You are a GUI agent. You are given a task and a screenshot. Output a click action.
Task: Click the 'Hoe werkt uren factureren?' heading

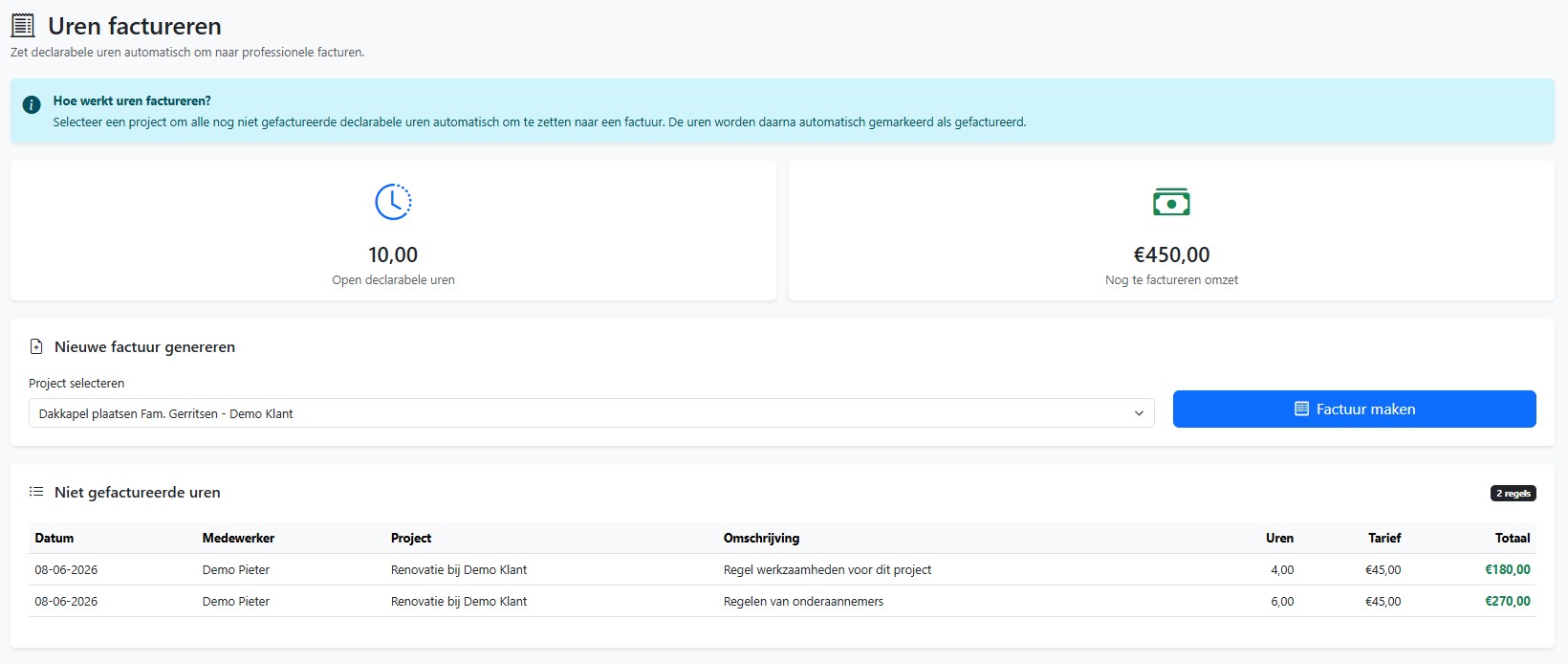point(132,100)
